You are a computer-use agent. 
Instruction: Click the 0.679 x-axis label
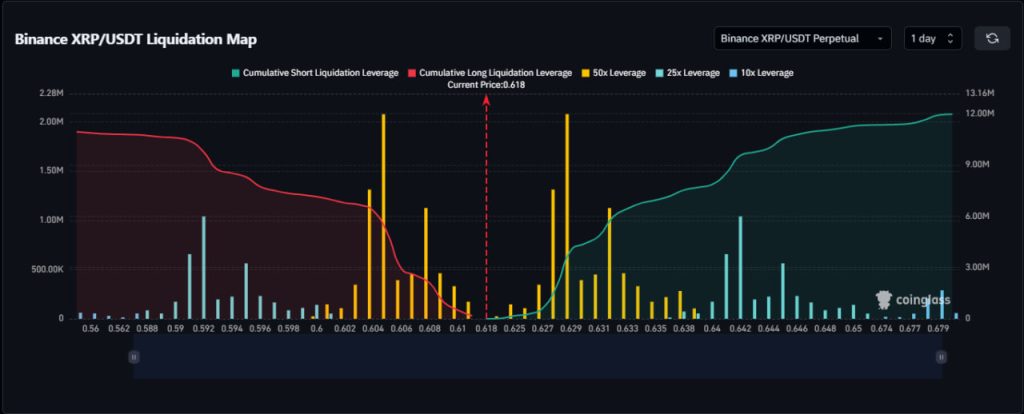pyautogui.click(x=940, y=329)
